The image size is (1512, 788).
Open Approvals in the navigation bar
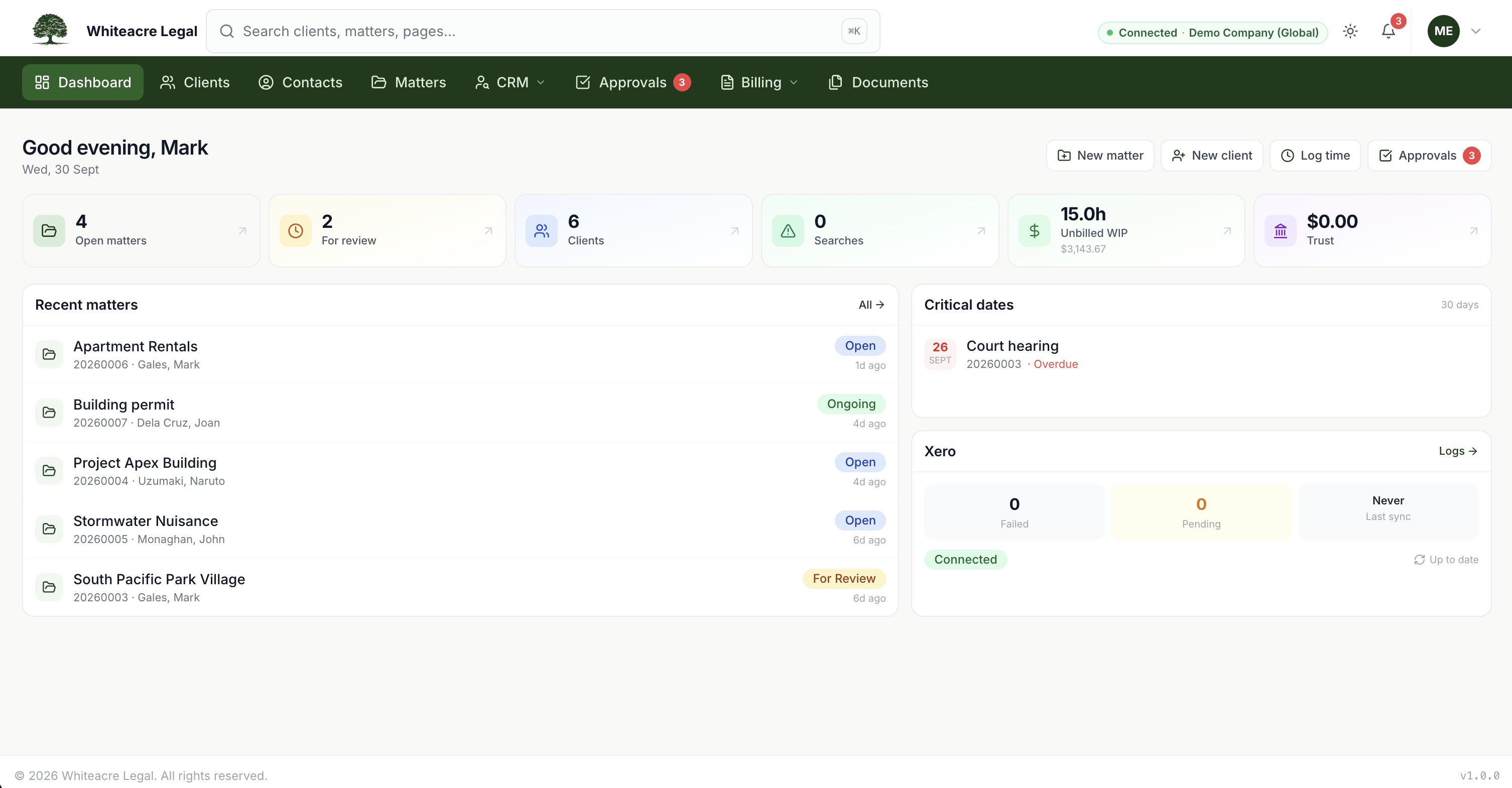tap(633, 82)
